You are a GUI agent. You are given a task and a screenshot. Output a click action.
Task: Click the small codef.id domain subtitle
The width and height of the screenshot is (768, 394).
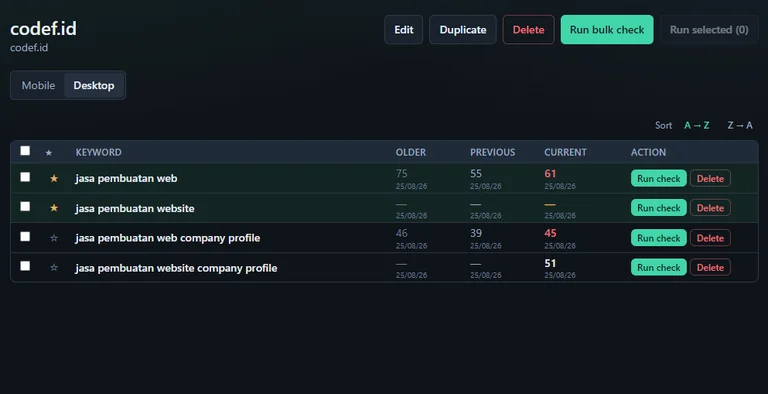(x=29, y=48)
